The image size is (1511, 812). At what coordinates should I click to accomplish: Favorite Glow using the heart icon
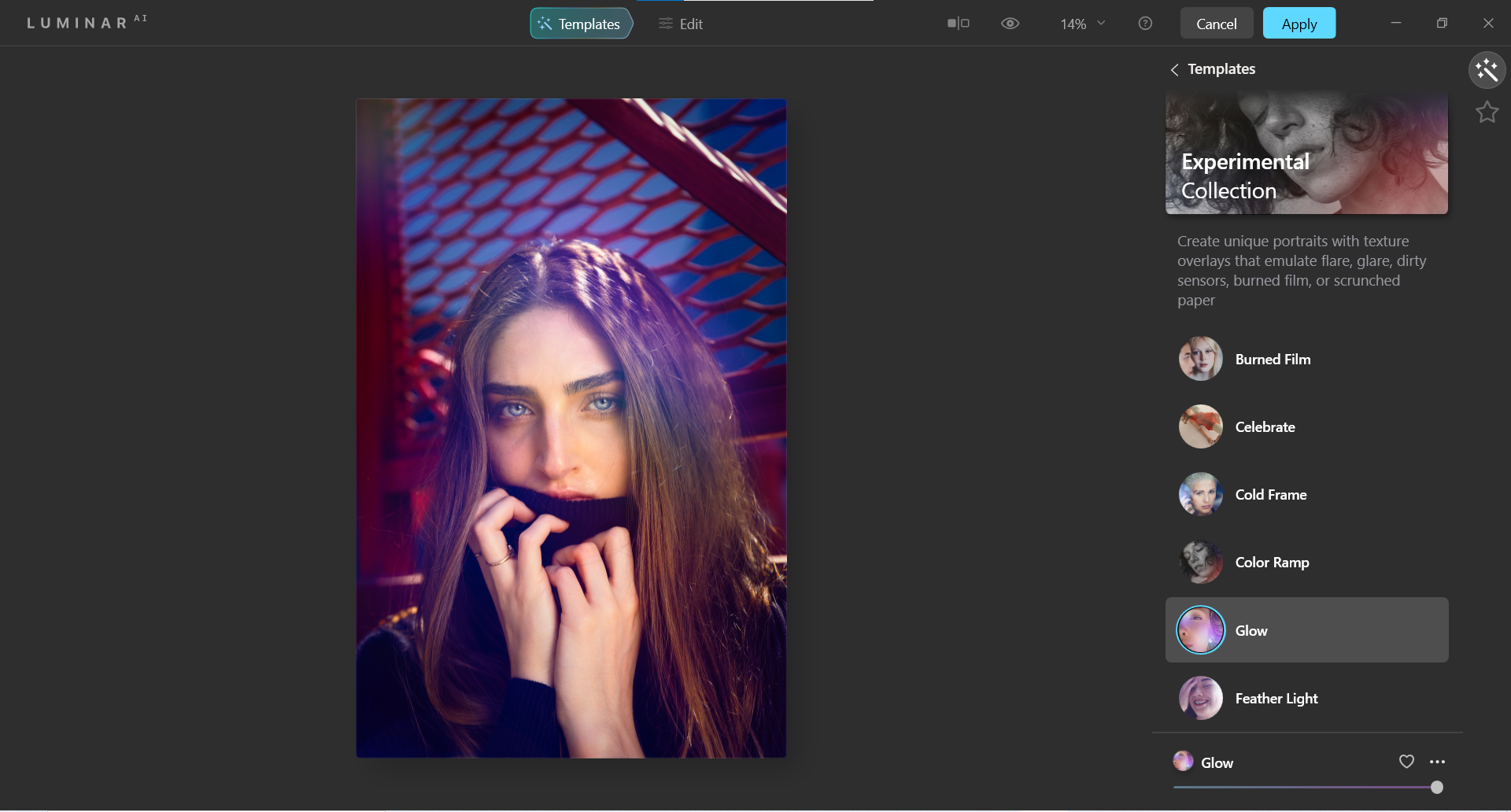(1406, 762)
